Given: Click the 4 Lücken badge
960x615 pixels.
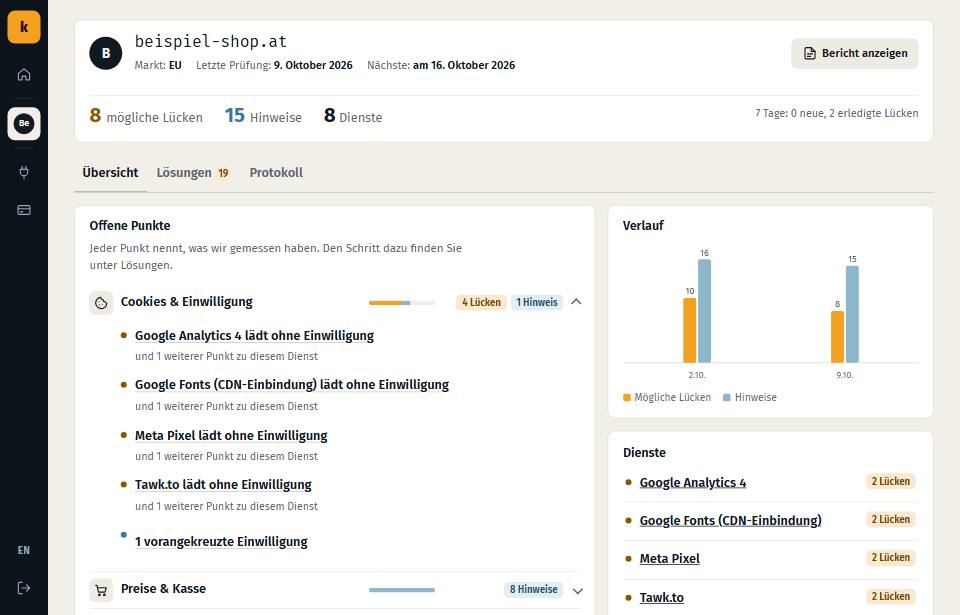Looking at the screenshot, I should click(x=481, y=302).
